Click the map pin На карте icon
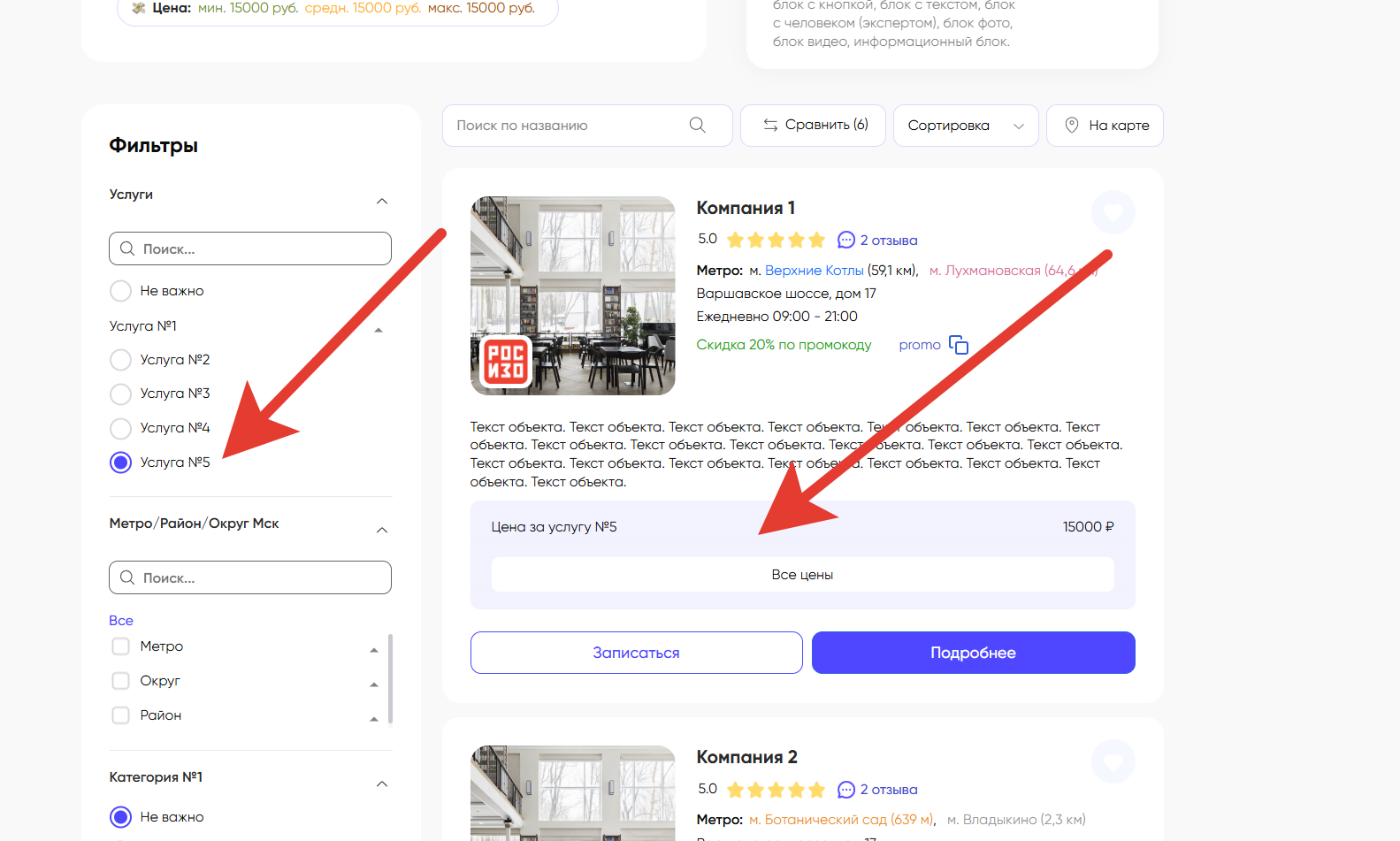This screenshot has width=1400, height=841. (1071, 126)
